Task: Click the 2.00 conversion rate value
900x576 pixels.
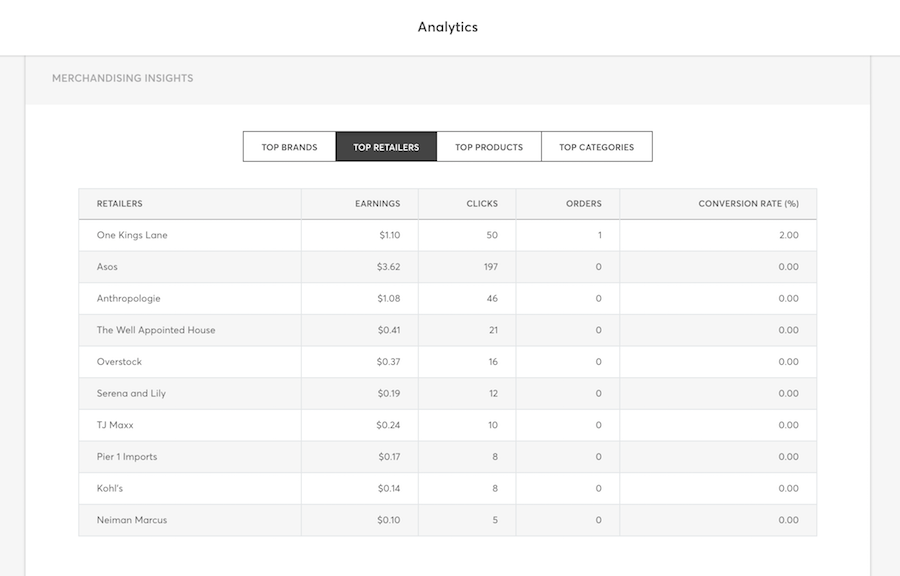Action: click(x=789, y=235)
